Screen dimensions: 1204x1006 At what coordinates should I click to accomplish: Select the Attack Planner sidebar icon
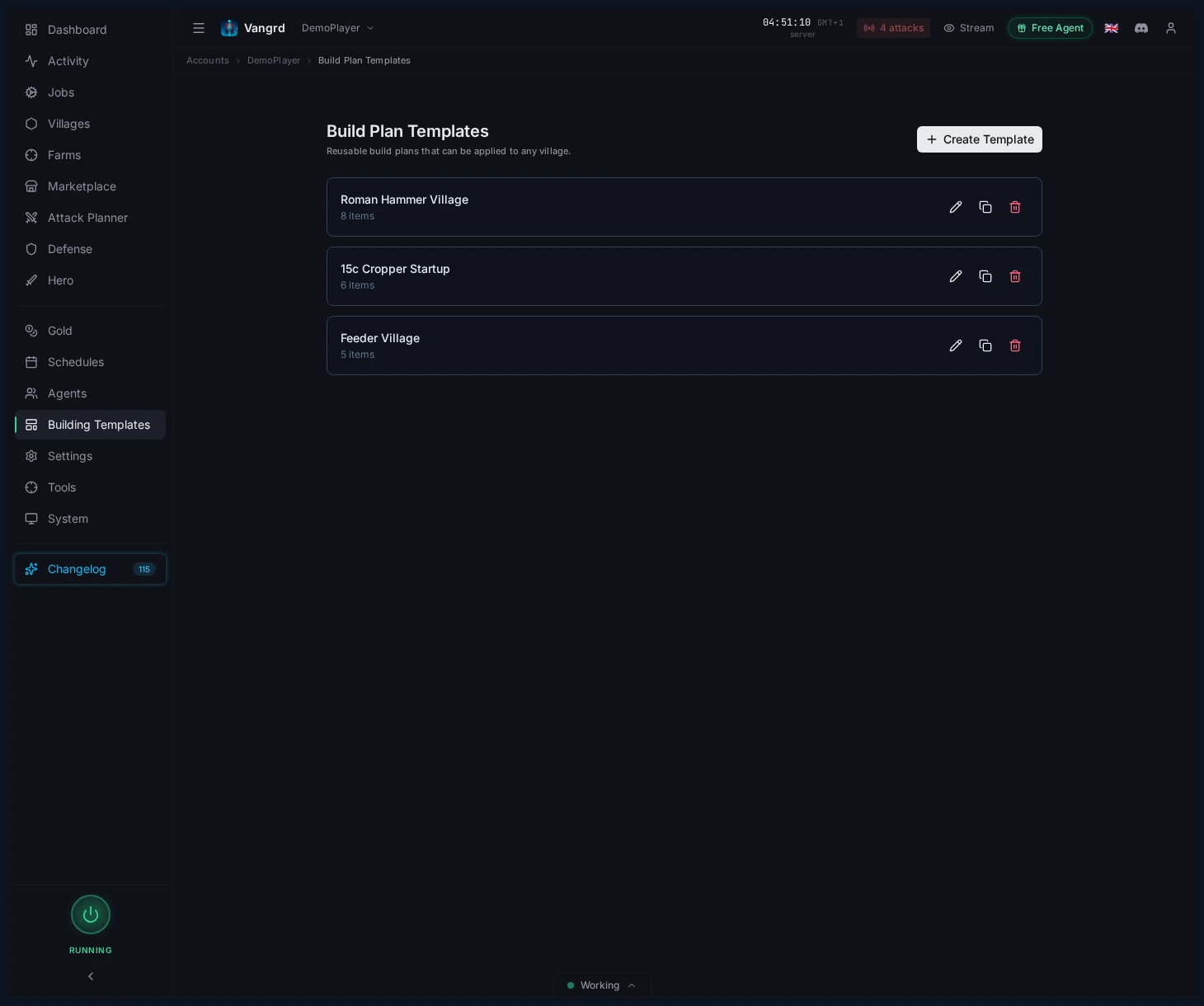click(x=31, y=218)
